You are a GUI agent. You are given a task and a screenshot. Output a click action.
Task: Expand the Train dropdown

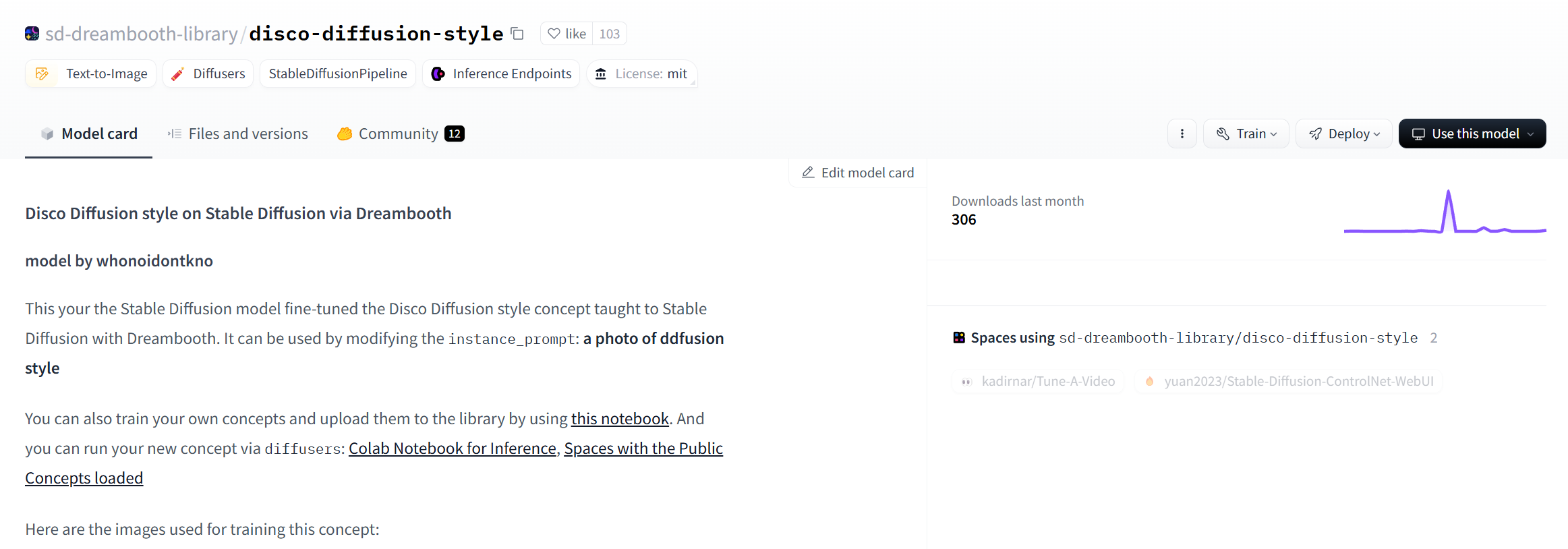pos(1246,134)
